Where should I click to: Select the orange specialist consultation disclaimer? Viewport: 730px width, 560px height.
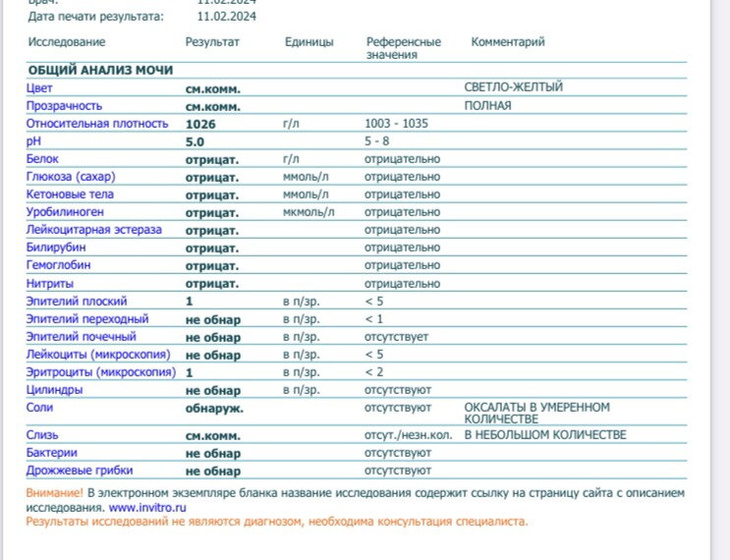(277, 521)
